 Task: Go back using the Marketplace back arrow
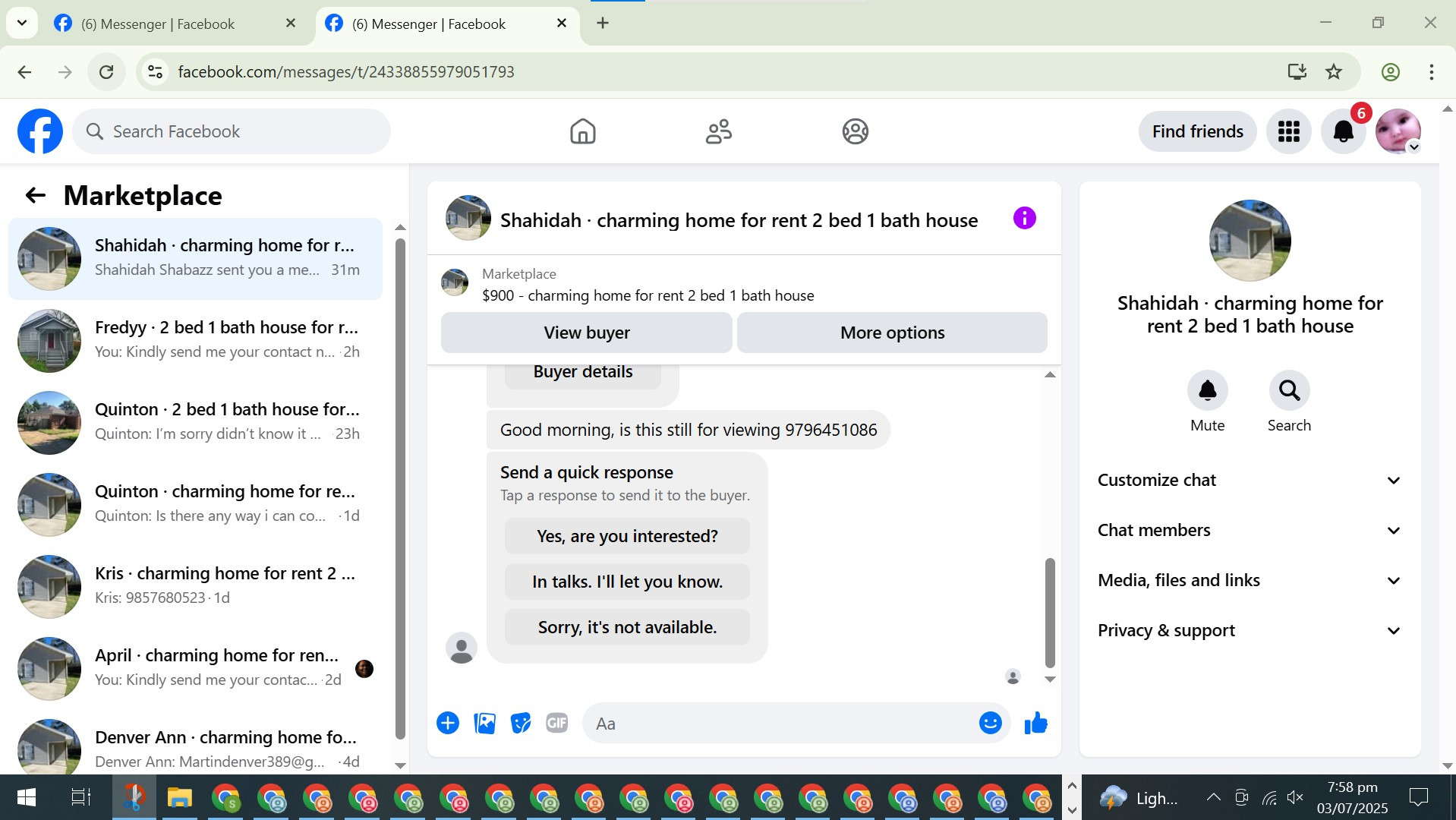coord(36,195)
